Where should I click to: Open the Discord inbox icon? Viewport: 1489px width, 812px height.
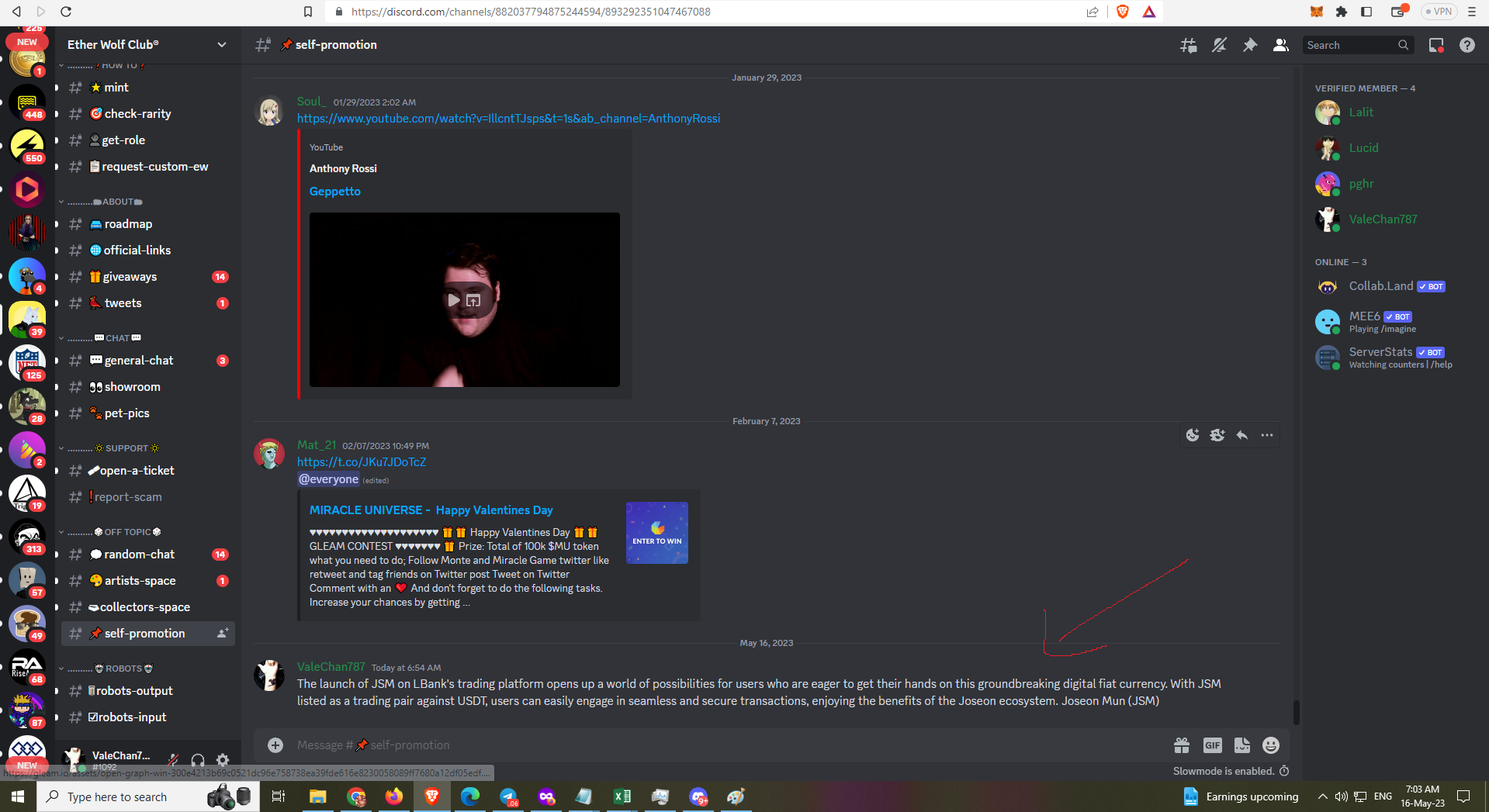(x=1436, y=45)
